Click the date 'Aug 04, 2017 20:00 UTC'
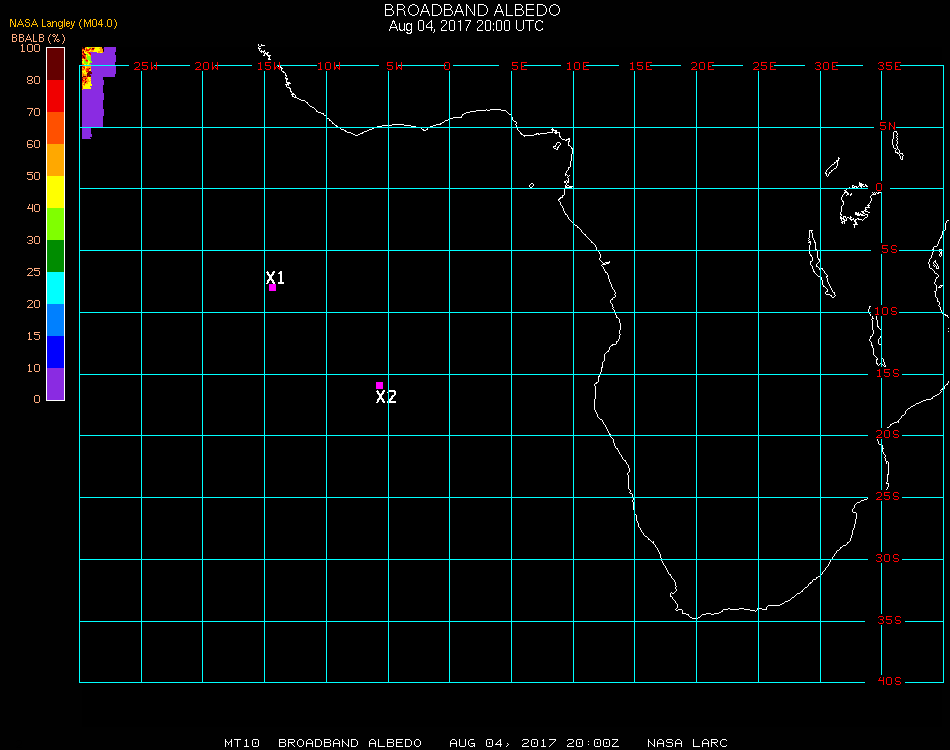The height and width of the screenshot is (750, 950). click(x=466, y=26)
